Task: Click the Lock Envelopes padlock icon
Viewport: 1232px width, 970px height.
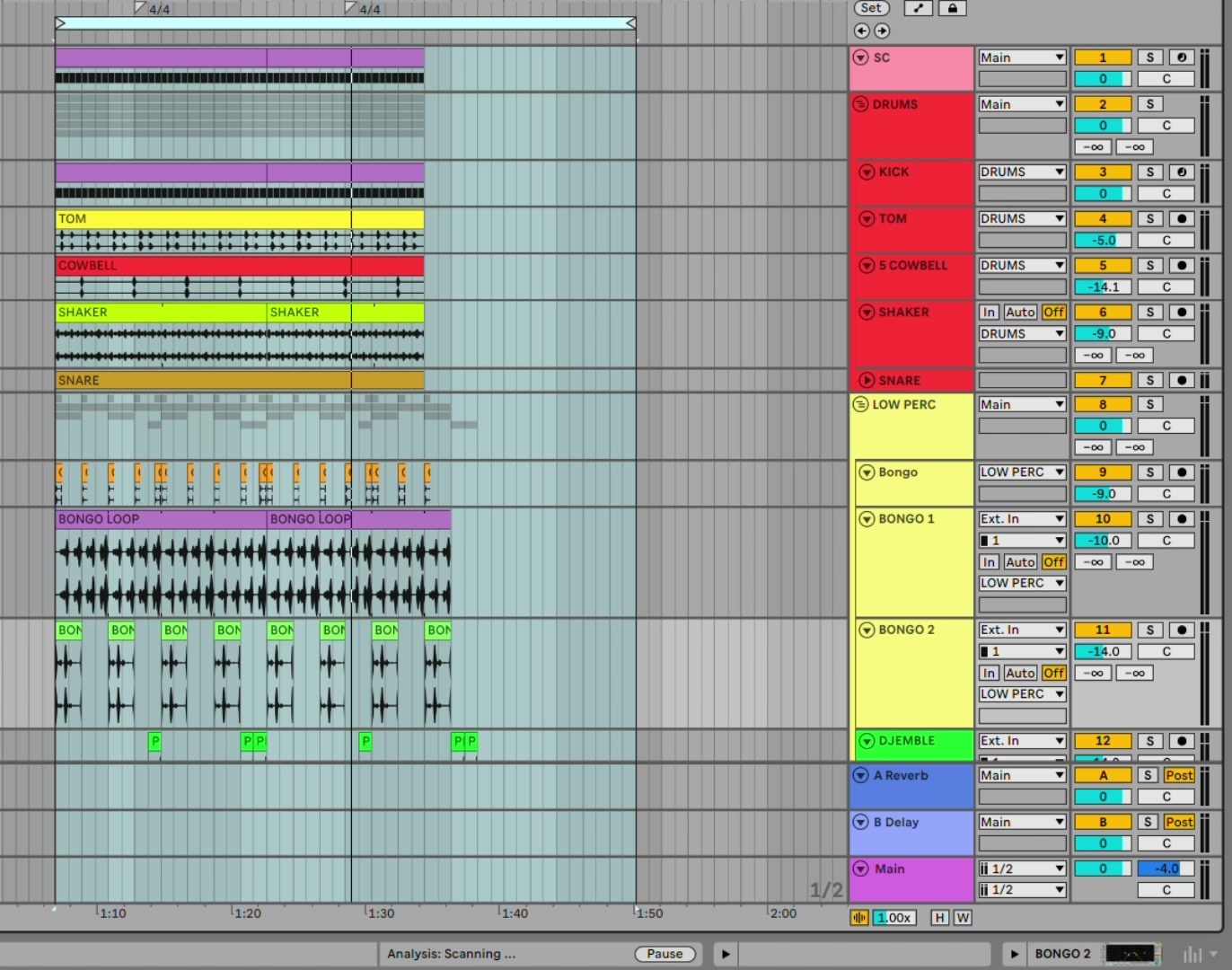Action: point(952,8)
